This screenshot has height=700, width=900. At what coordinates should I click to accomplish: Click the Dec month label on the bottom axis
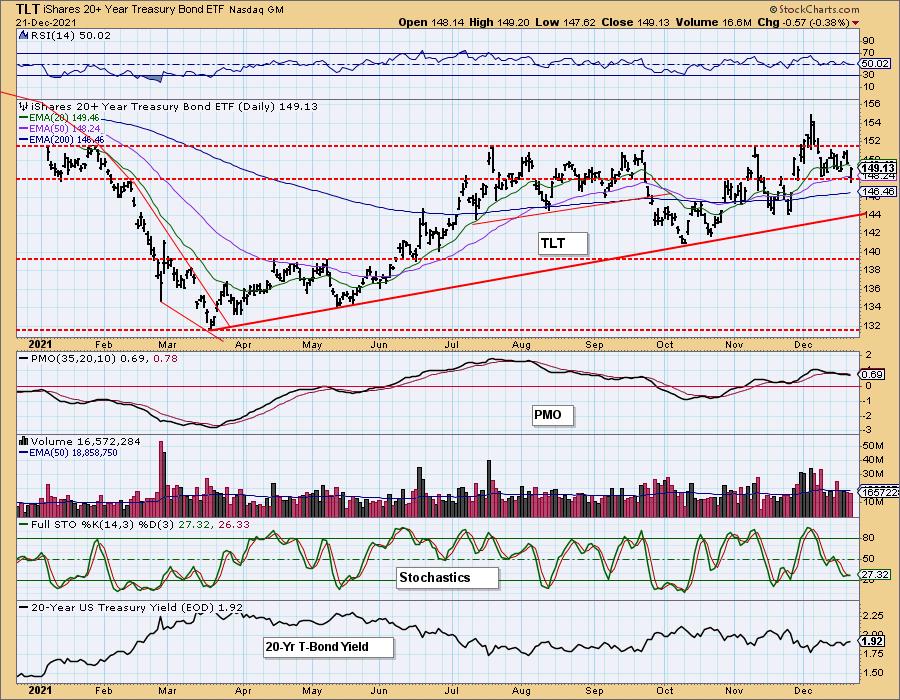[x=803, y=691]
